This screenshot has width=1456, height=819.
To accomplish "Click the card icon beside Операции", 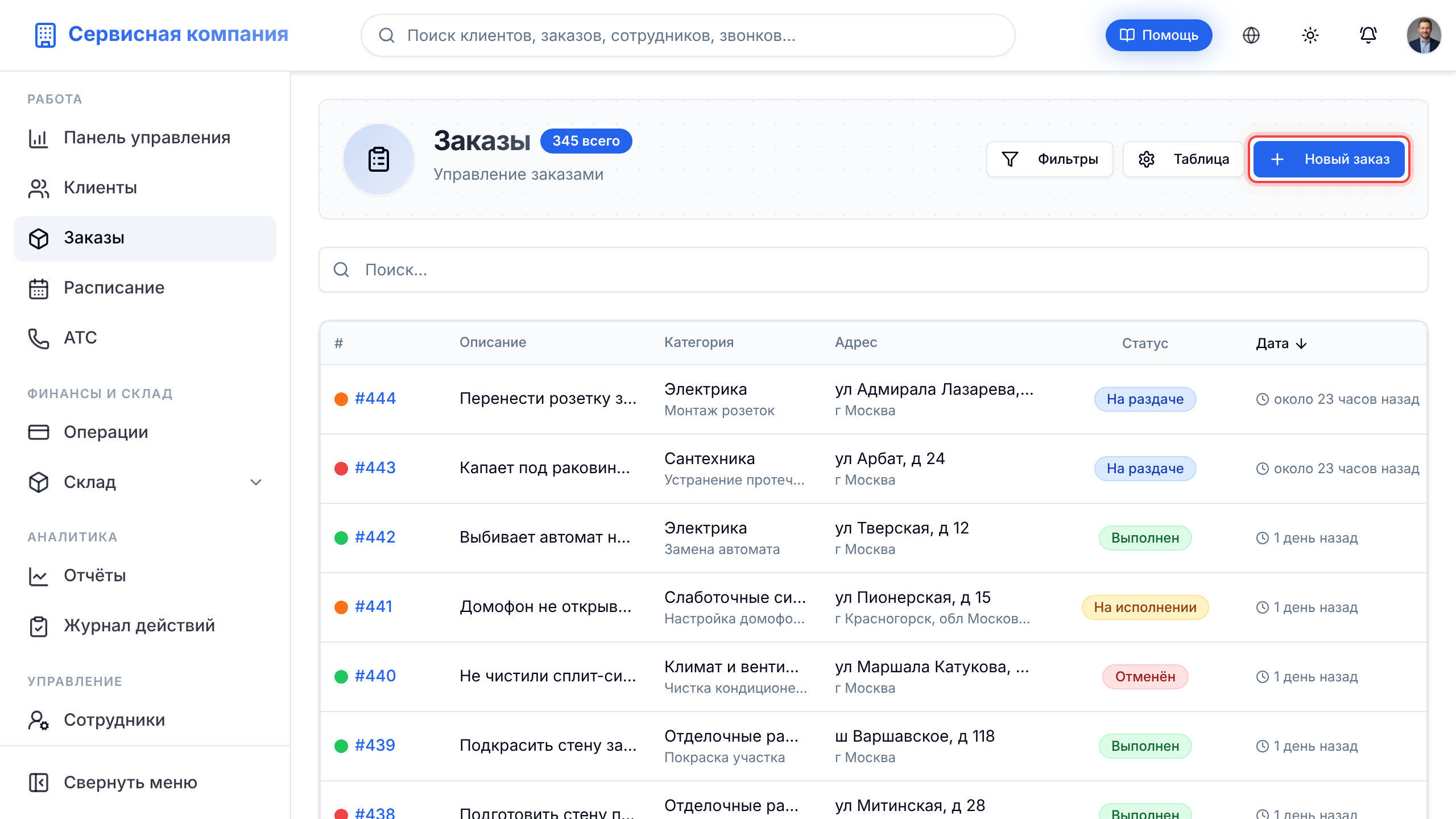I will click(39, 432).
